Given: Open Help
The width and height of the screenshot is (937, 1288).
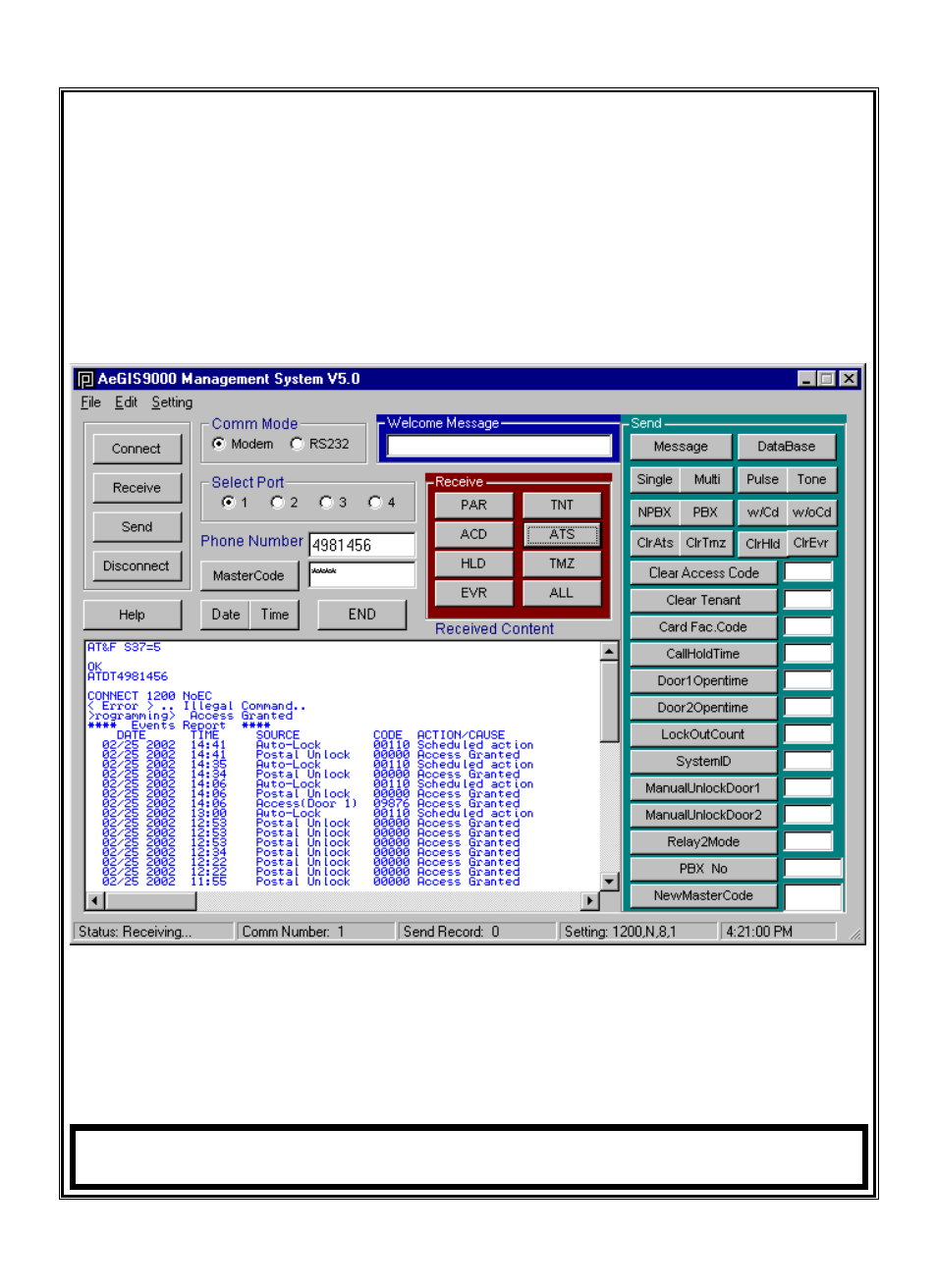Looking at the screenshot, I should tap(133, 615).
